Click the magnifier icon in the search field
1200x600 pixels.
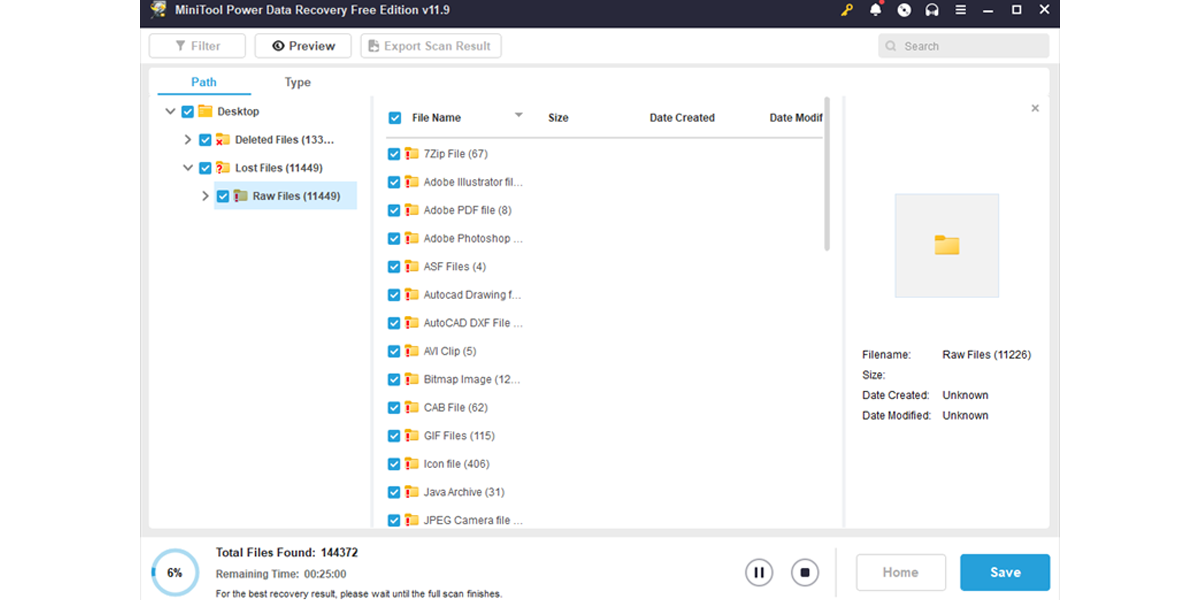click(890, 45)
